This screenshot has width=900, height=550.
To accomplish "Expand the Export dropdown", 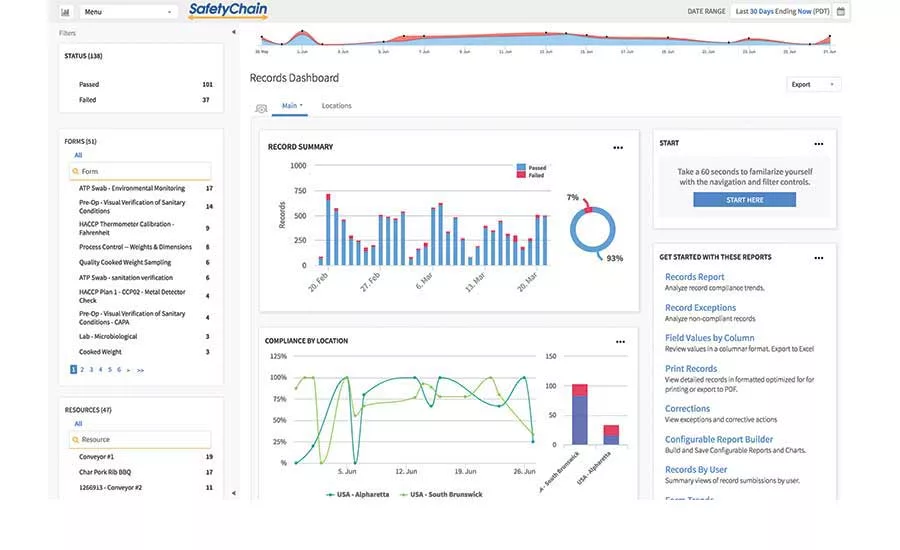I will click(814, 85).
